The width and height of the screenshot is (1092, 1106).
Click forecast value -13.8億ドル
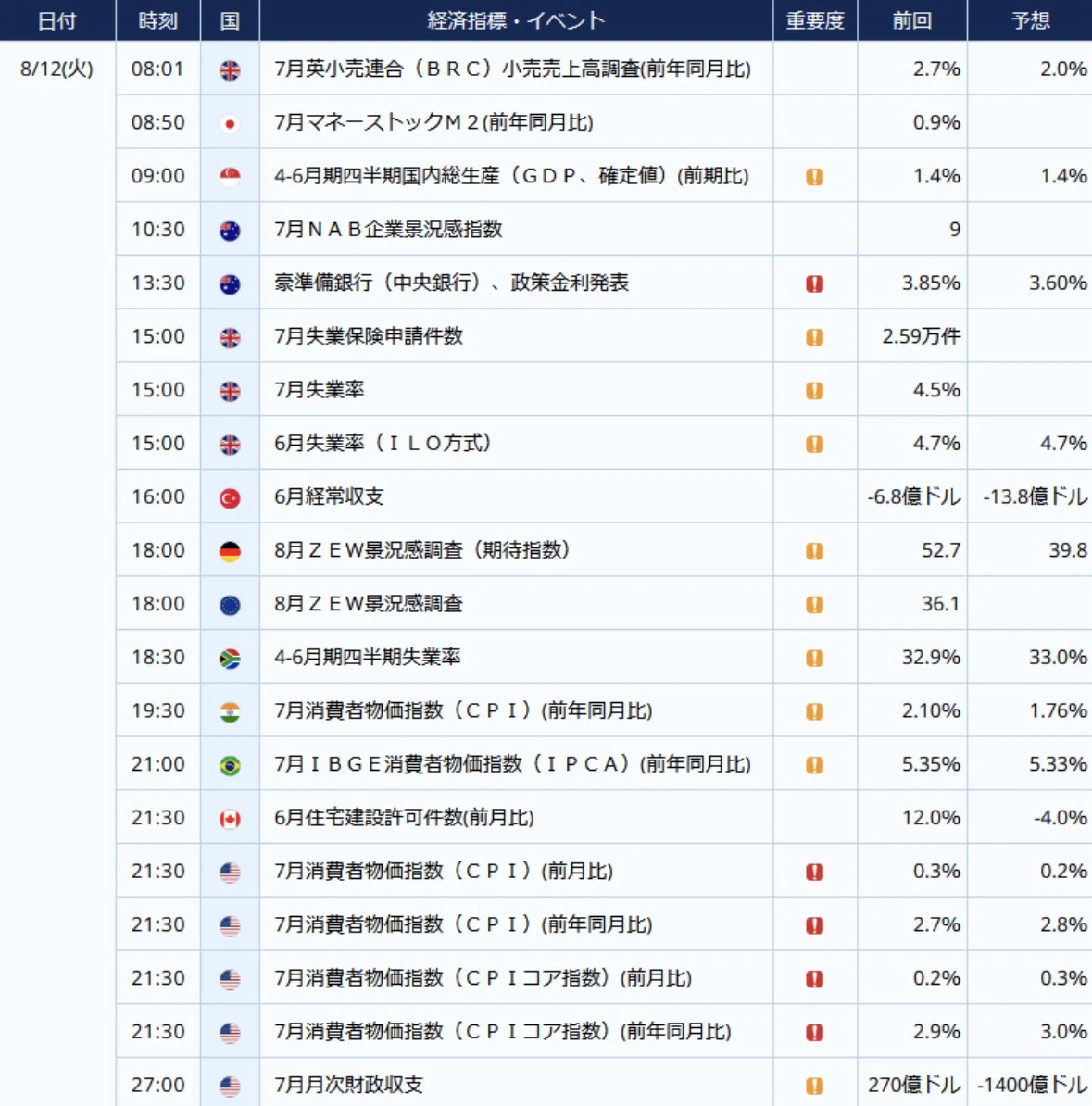pos(1035,496)
